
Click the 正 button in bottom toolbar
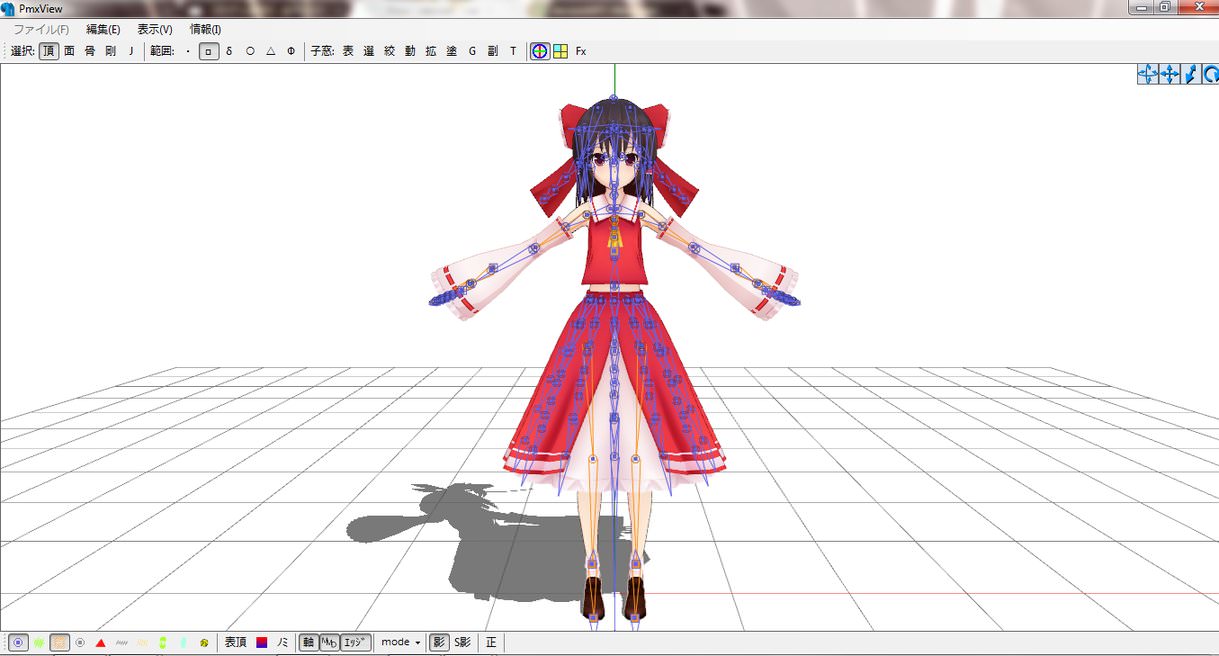pos(491,642)
